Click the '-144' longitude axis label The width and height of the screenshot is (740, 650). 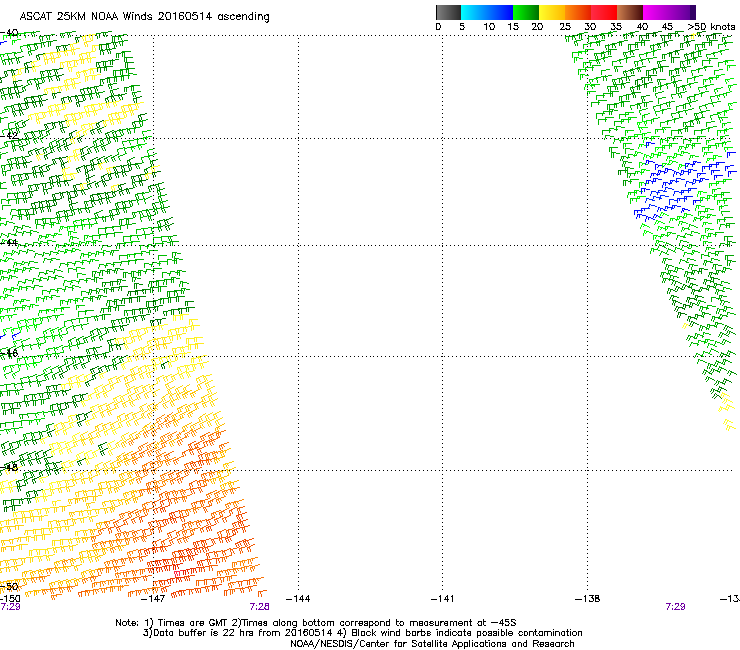click(298, 599)
